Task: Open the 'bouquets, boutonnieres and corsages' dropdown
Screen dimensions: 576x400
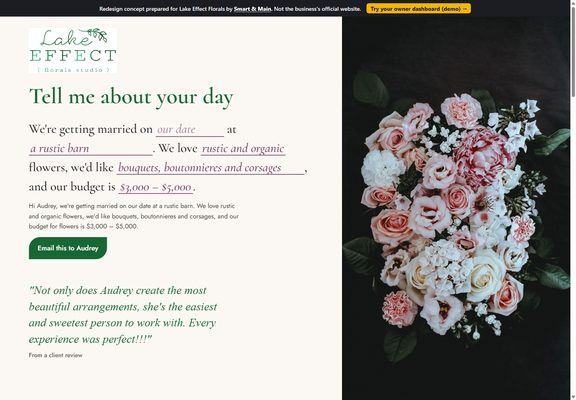Action: click(210, 168)
